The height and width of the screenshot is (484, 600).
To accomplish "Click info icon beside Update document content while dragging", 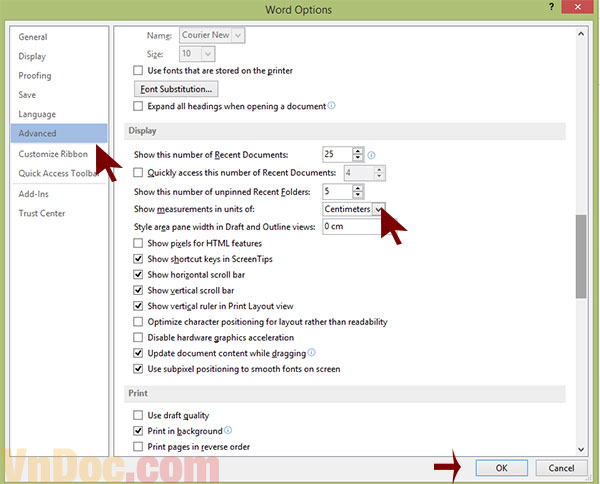I will tap(312, 353).
